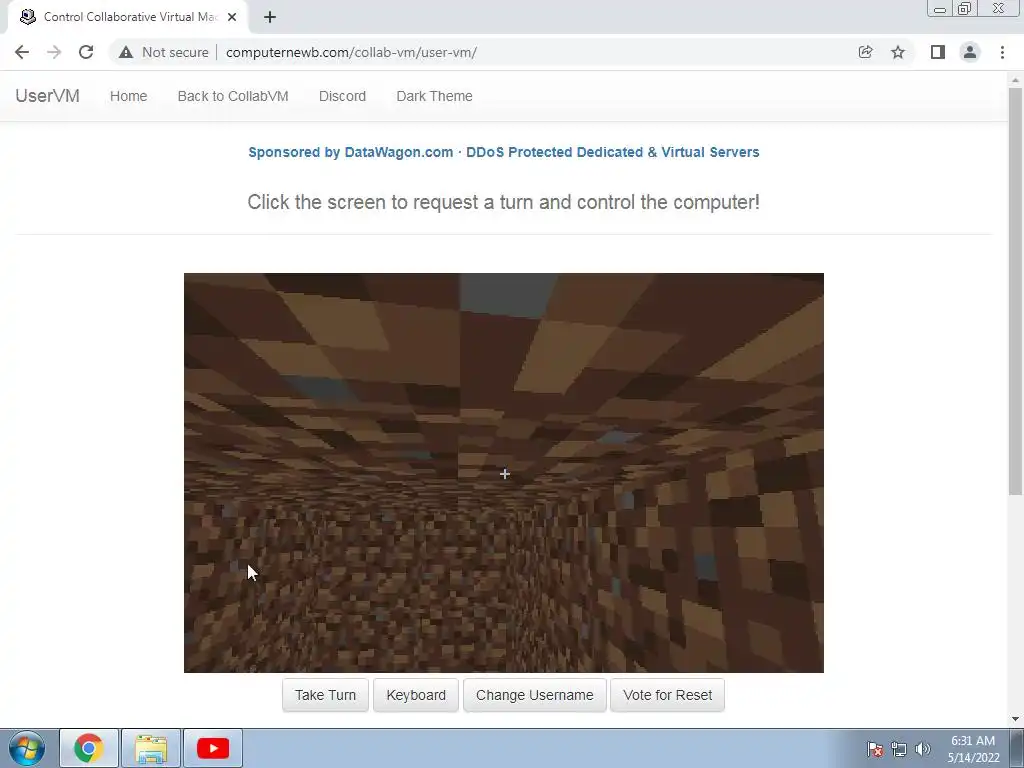Open the Action Center flag tray icon
Viewport: 1024px width, 768px height.
click(875, 749)
